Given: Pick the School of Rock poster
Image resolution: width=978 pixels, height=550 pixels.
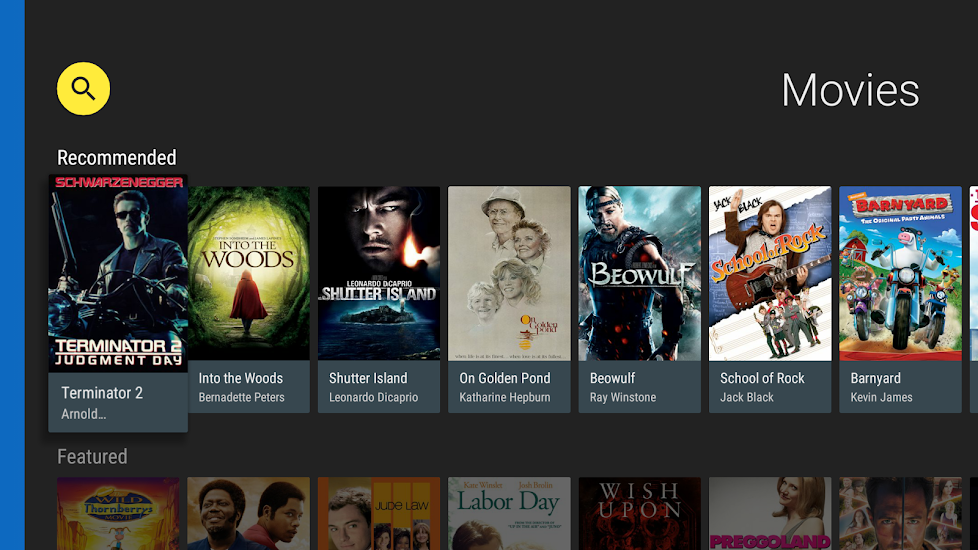Looking at the screenshot, I should click(x=770, y=273).
